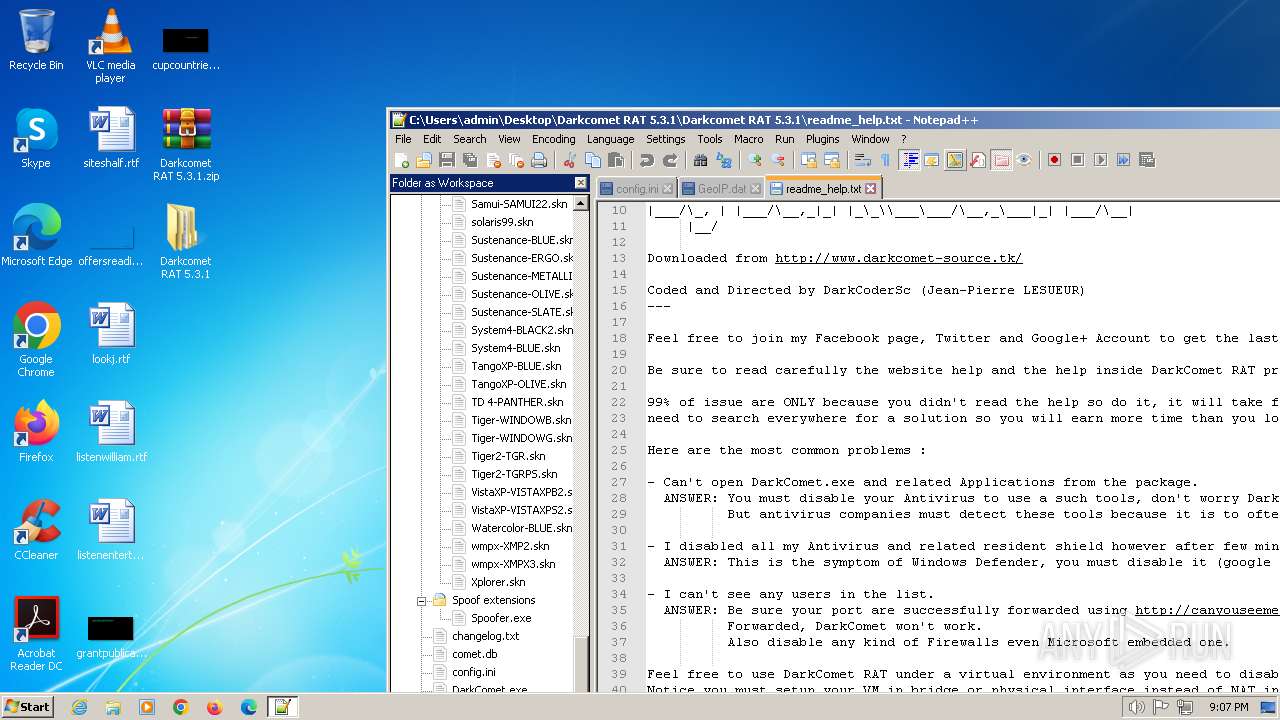The width and height of the screenshot is (1280, 720).
Task: Close the readme_help.txt tab
Action: point(870,188)
